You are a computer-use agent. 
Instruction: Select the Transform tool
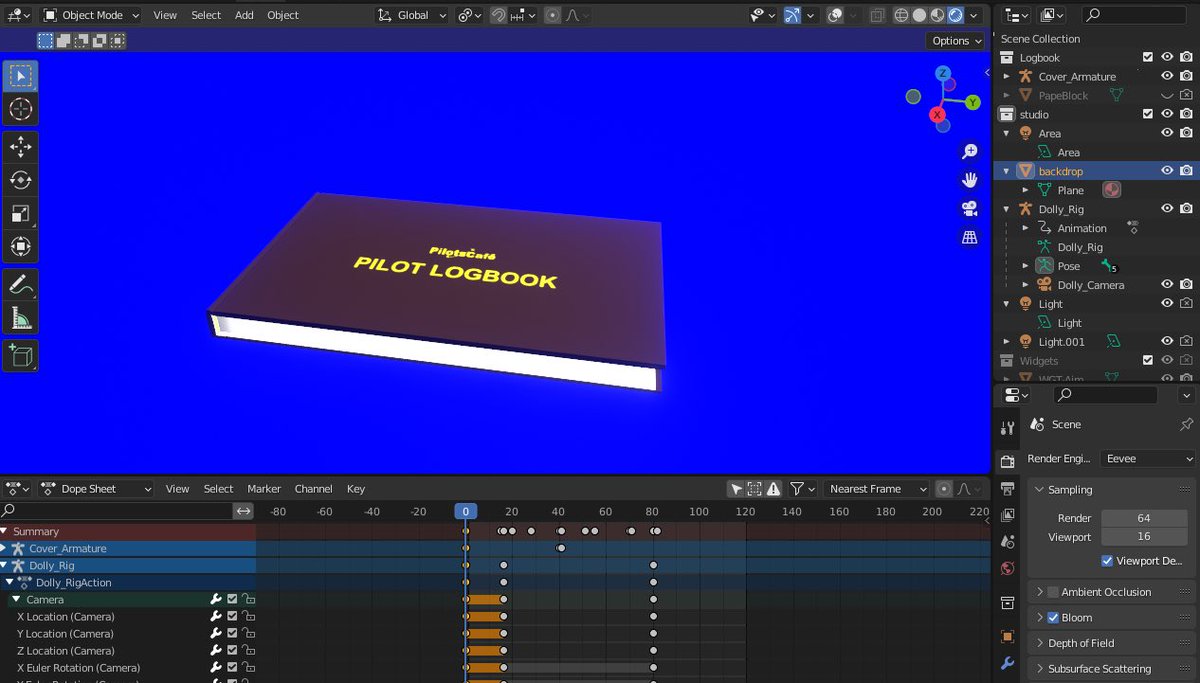(20, 246)
